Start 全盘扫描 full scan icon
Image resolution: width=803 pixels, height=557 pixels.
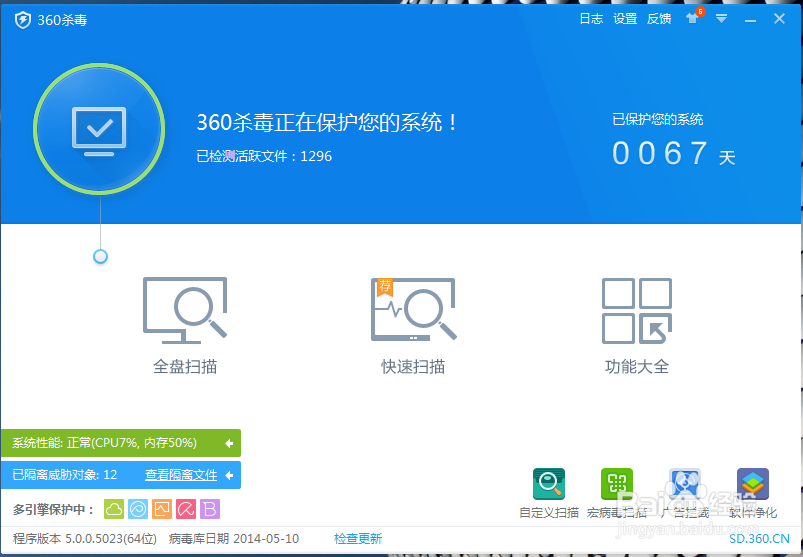click(185, 310)
